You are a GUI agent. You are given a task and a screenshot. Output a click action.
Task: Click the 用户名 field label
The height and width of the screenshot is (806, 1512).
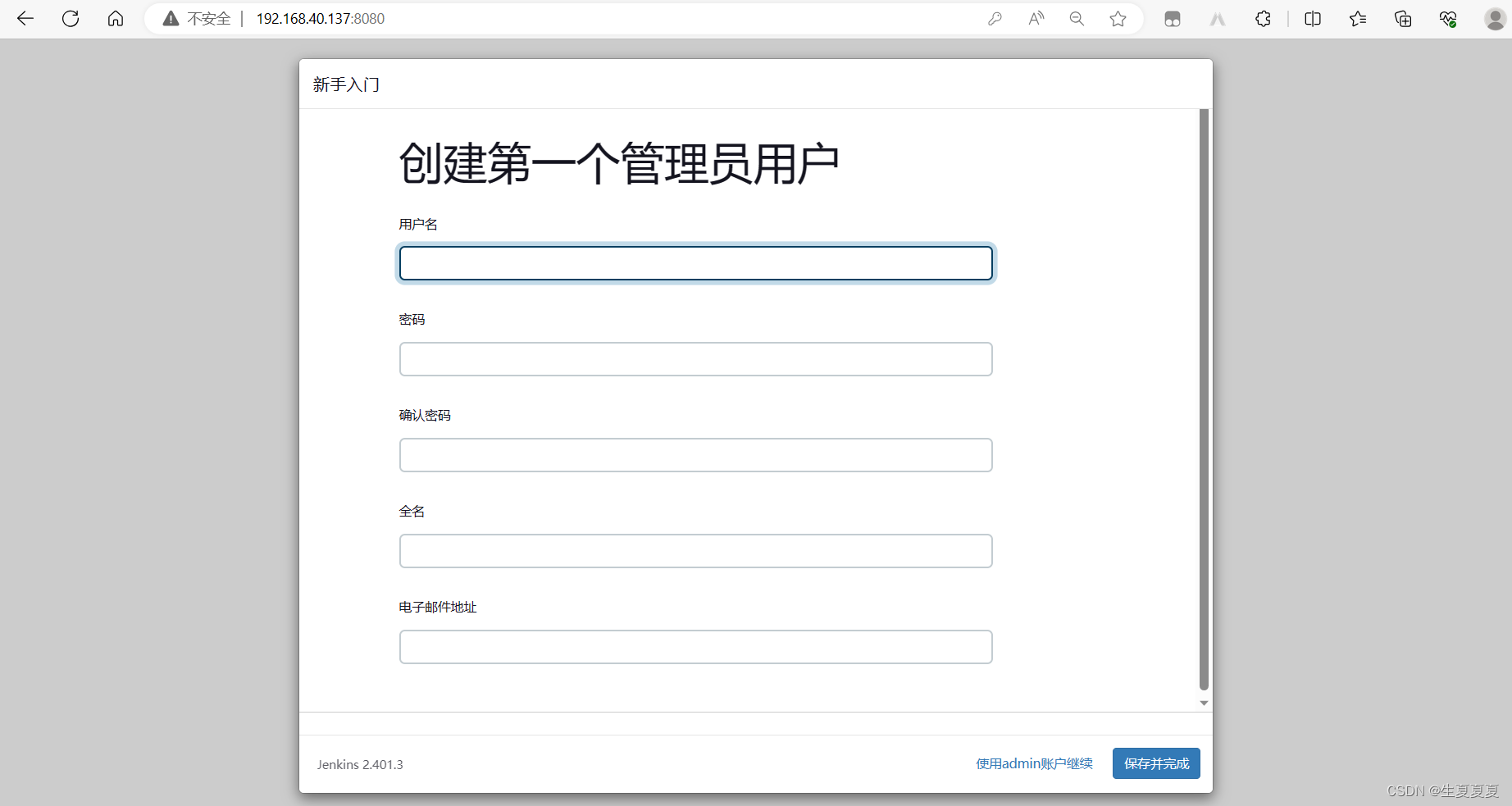pyautogui.click(x=418, y=224)
